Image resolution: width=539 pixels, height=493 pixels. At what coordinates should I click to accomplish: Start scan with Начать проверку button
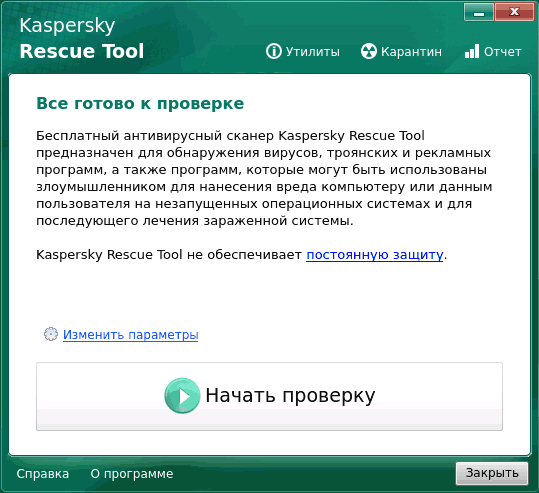click(x=270, y=396)
